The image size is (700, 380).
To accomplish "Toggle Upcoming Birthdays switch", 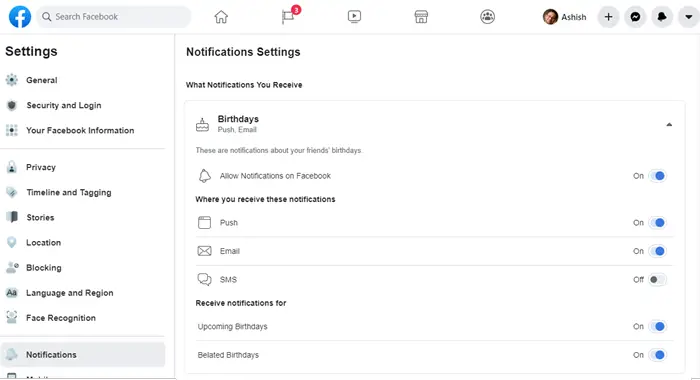I will pyautogui.click(x=658, y=326).
